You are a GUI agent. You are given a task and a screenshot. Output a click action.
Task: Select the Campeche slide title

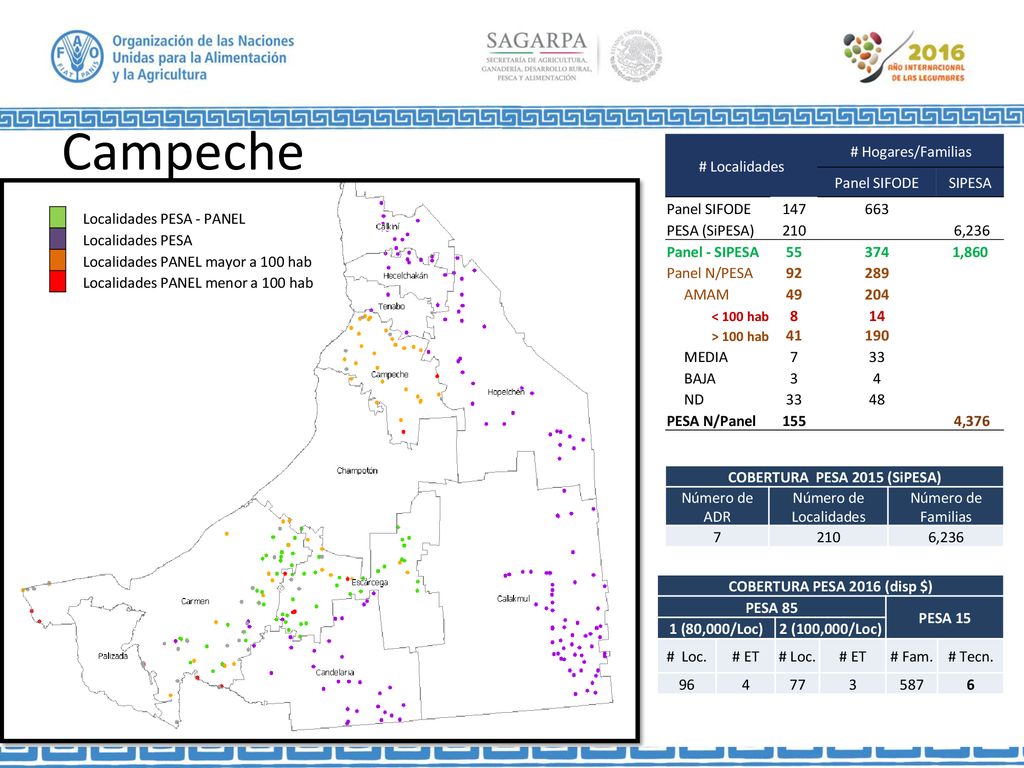183,152
